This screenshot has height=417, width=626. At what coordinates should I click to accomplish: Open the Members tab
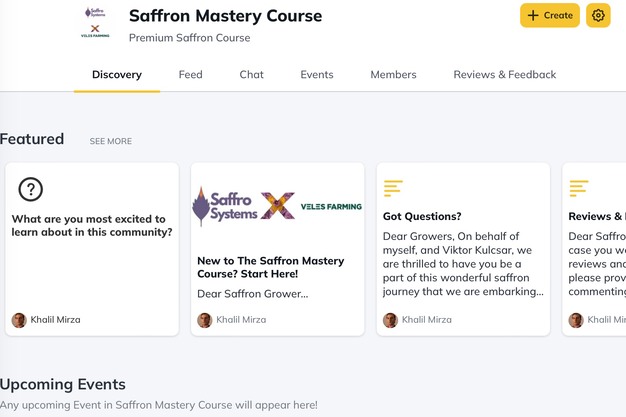pos(393,75)
